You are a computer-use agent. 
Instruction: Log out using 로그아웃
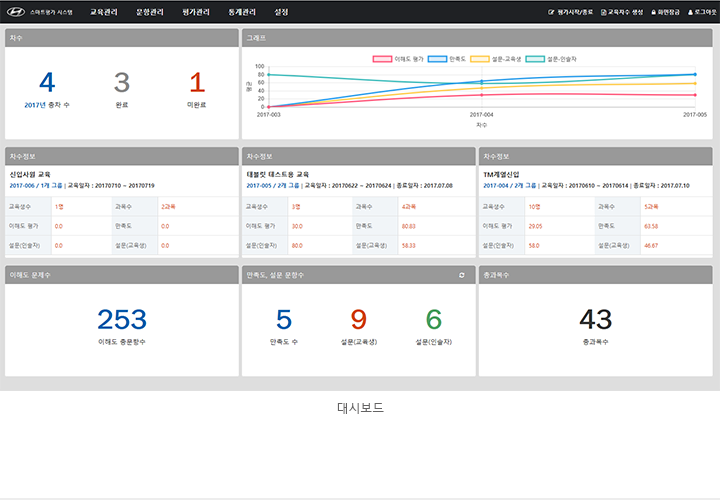pos(702,12)
